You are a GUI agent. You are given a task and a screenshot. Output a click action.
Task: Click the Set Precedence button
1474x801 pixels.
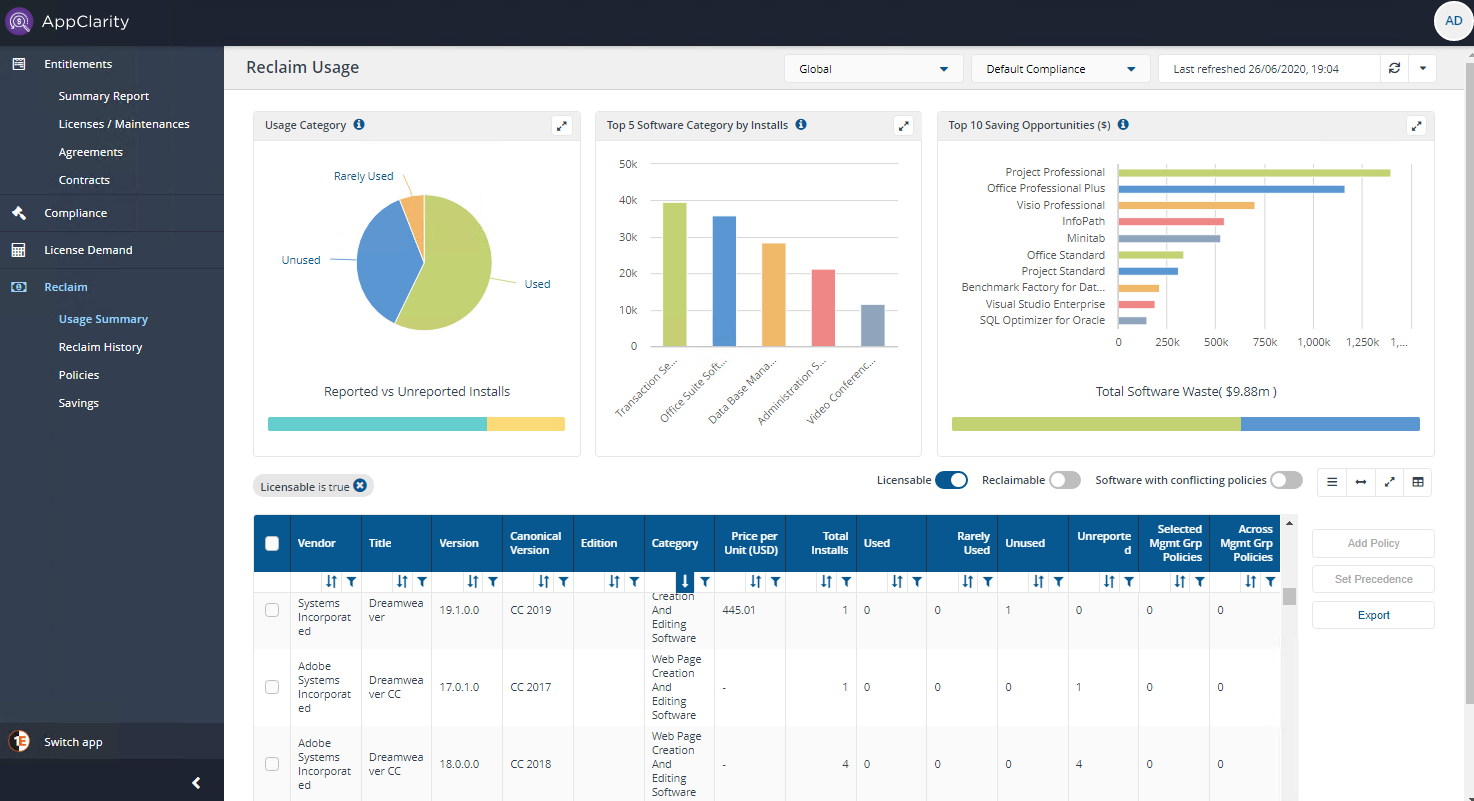1373,579
